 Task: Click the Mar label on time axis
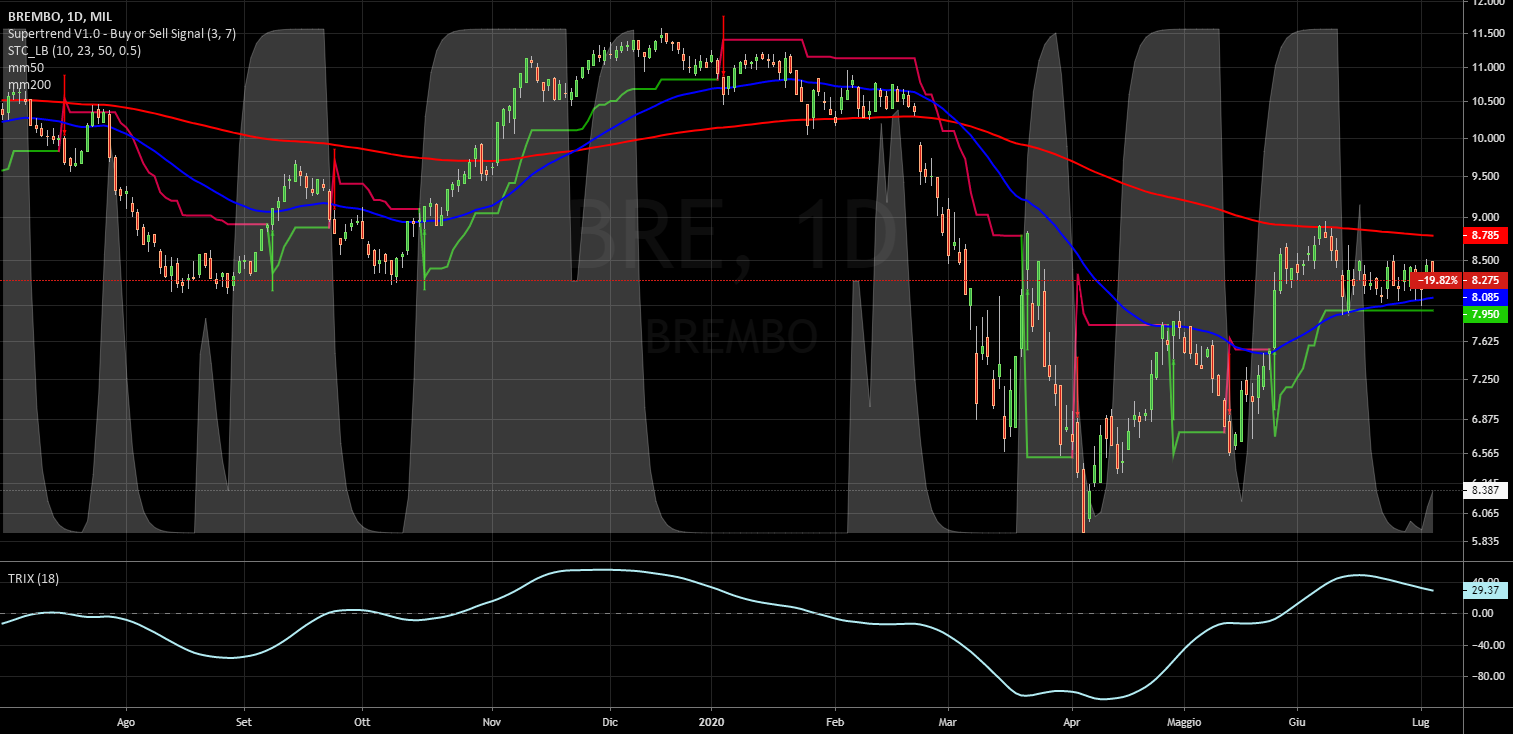(949, 720)
